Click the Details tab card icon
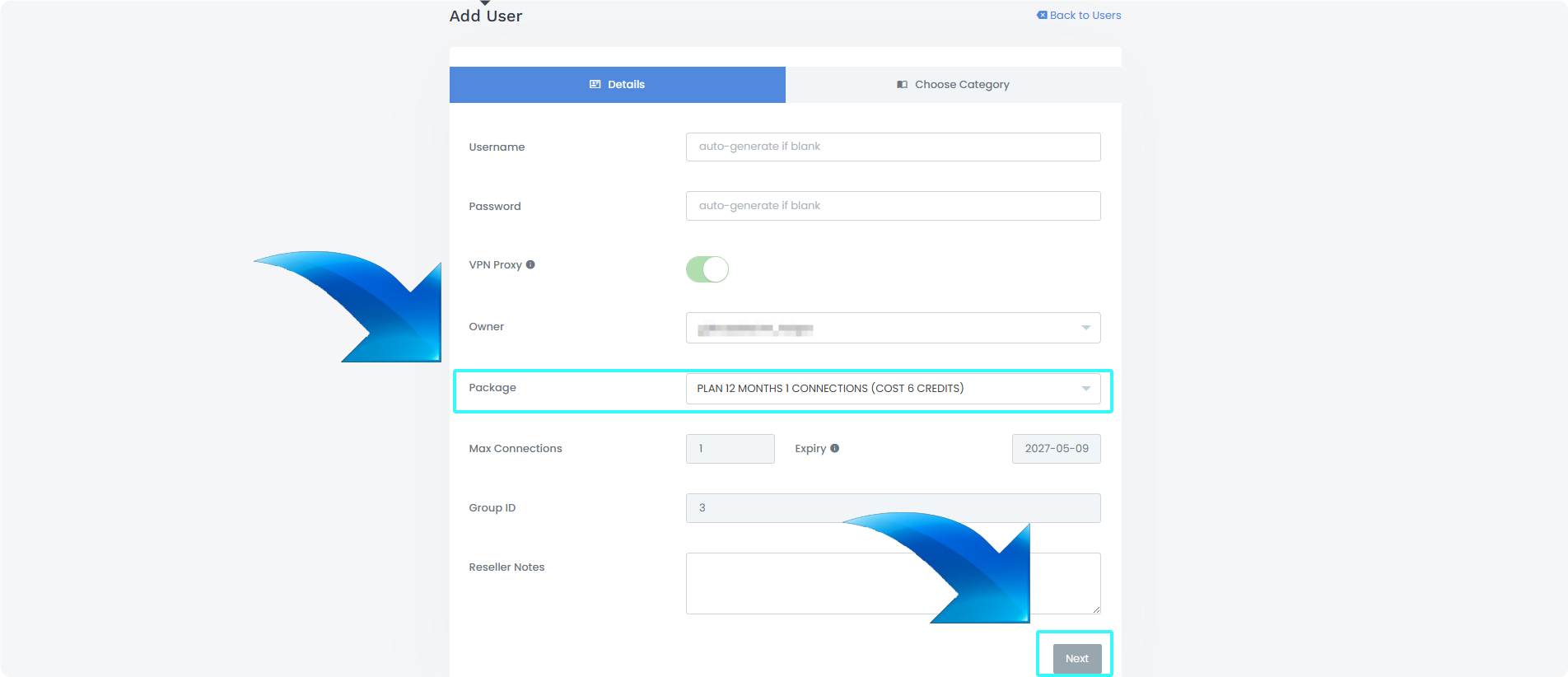This screenshot has width=1568, height=677. [x=595, y=84]
